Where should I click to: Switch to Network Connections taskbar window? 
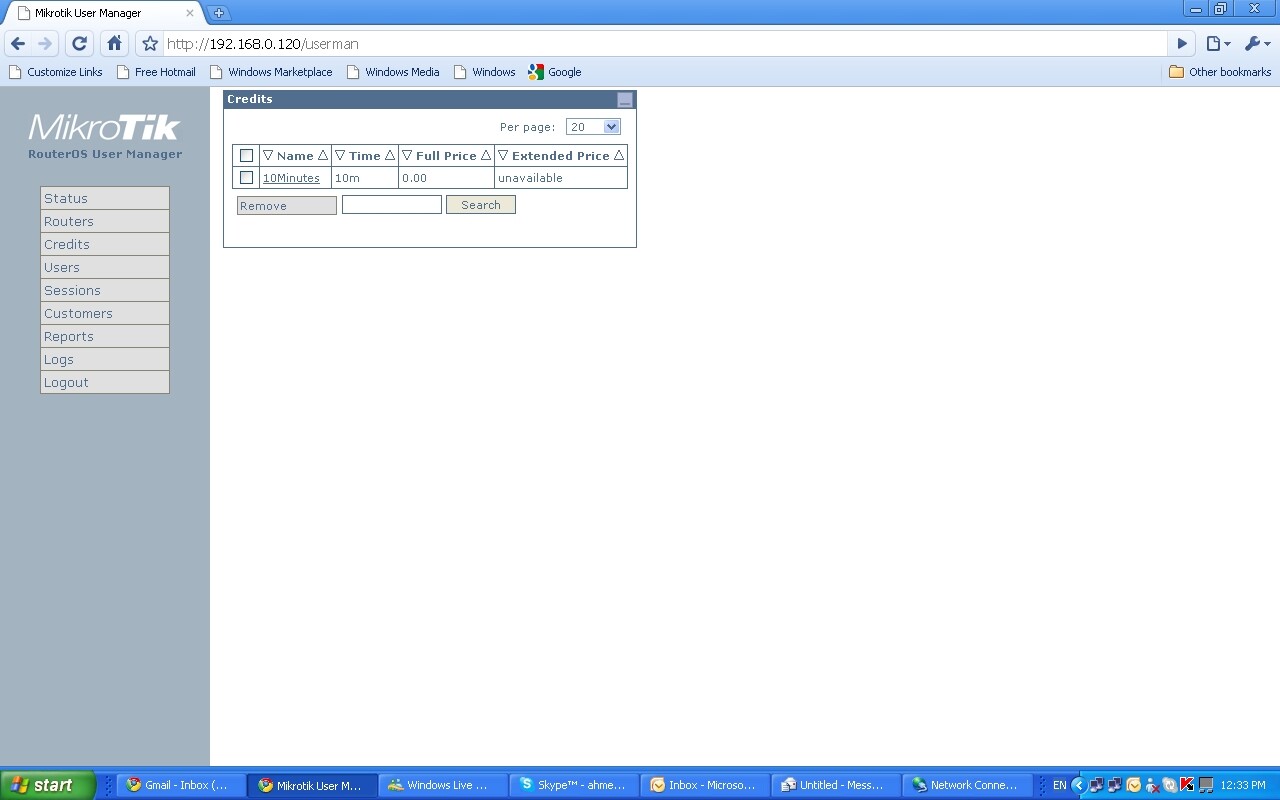click(967, 785)
